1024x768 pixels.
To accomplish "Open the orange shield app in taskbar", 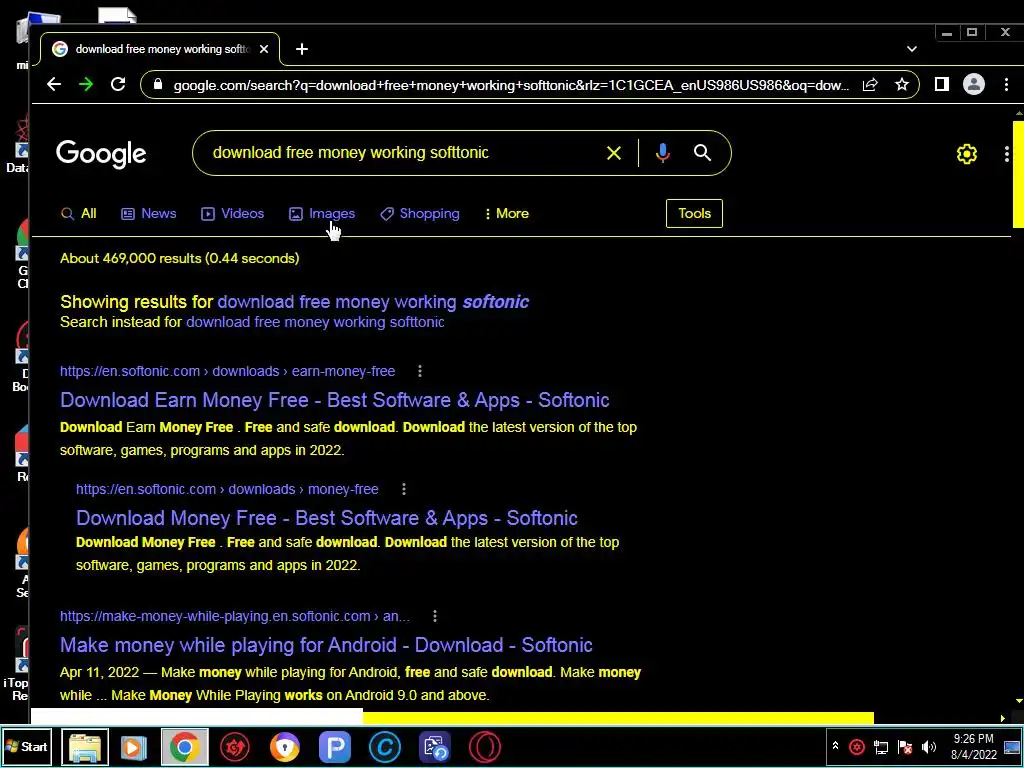I will pos(285,747).
